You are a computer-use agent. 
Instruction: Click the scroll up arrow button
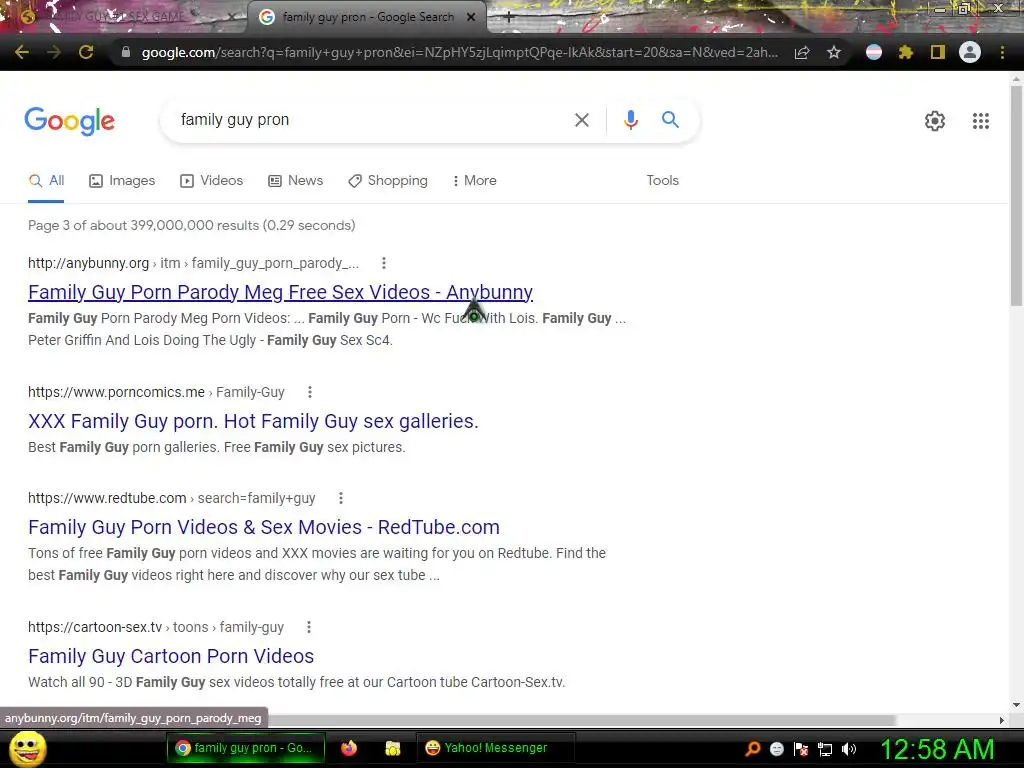pyautogui.click(x=1016, y=79)
